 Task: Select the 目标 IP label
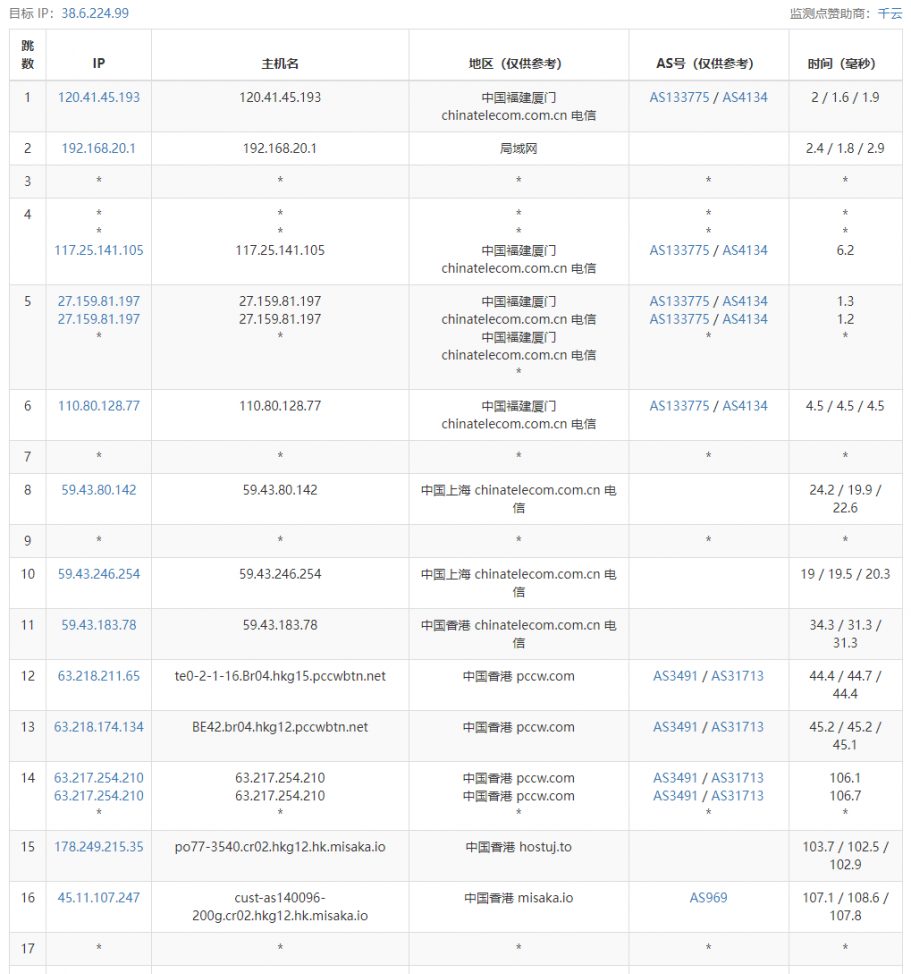point(33,13)
